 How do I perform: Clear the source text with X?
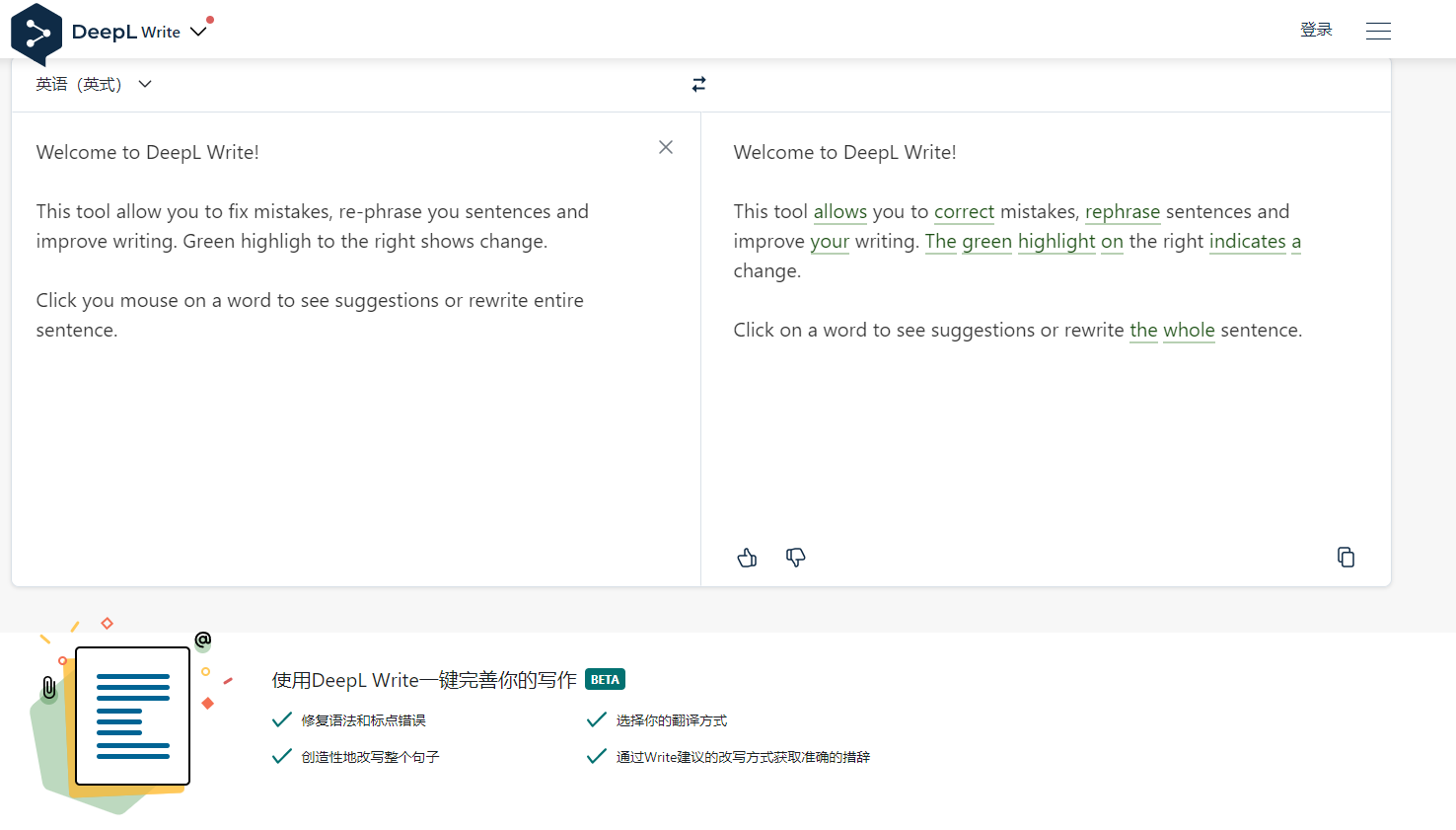(x=666, y=147)
